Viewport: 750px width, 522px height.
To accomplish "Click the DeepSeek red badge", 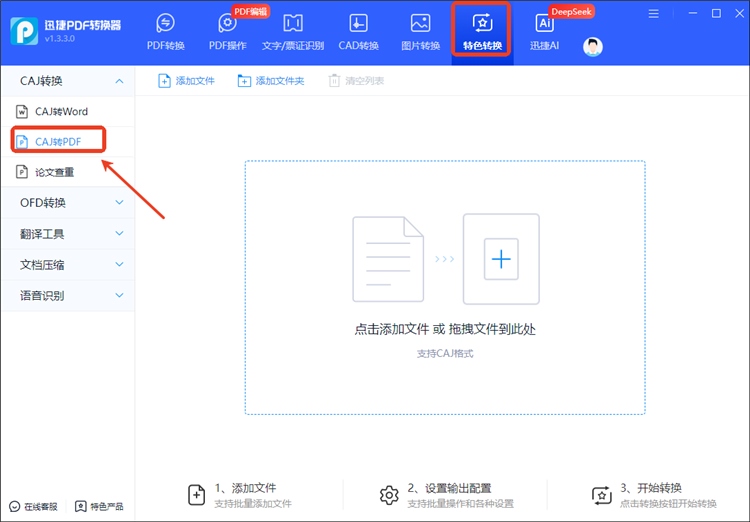I will click(x=571, y=11).
